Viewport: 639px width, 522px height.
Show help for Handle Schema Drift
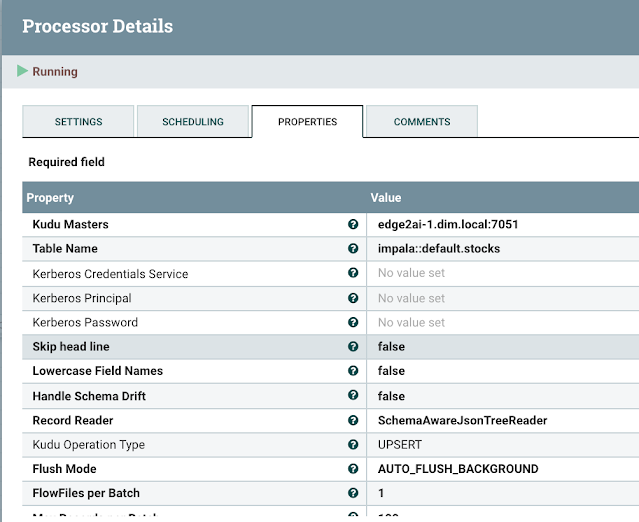353,396
